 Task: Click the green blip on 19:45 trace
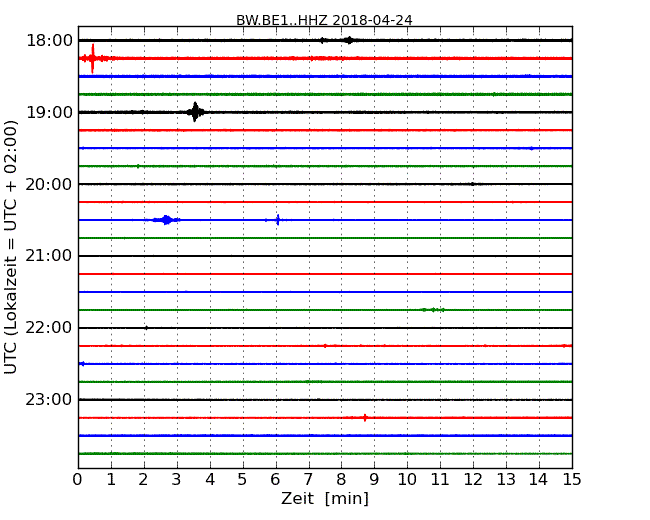coord(138,166)
